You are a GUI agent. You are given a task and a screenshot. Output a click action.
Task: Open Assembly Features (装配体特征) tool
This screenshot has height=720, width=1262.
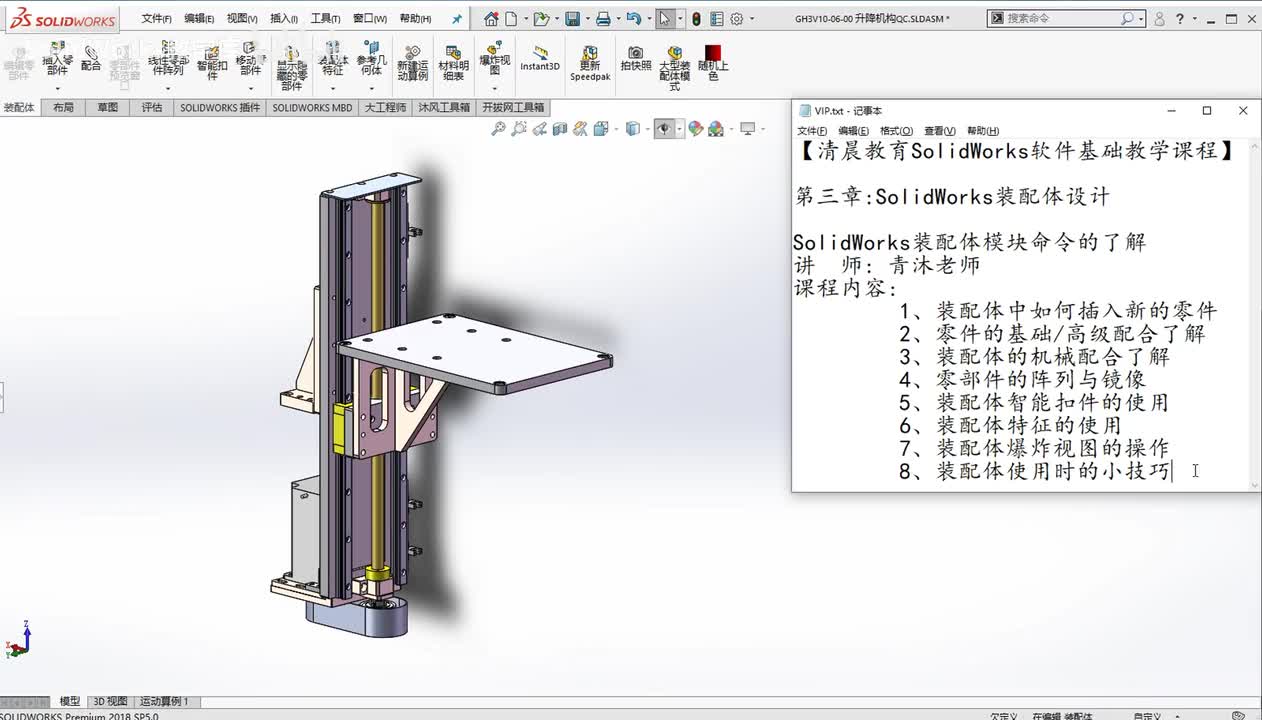click(332, 60)
